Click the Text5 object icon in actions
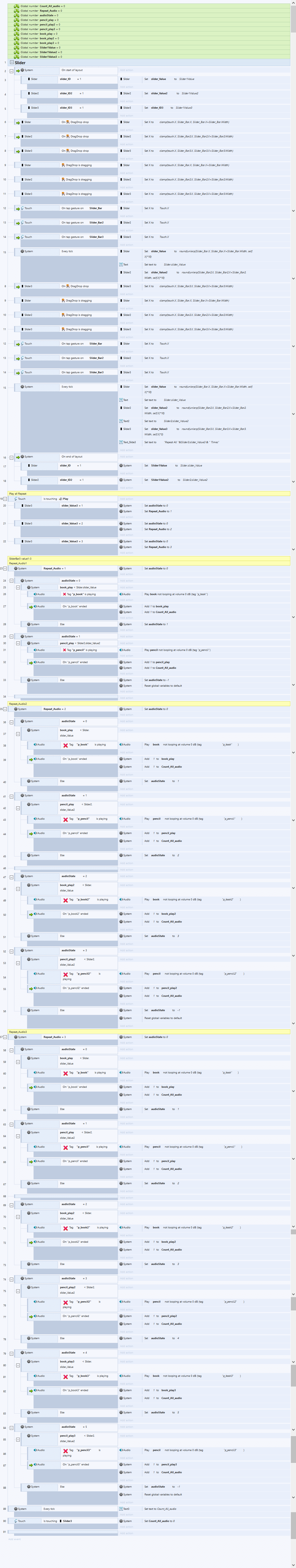Viewport: 296px width, 1568px height. coord(121,1509)
